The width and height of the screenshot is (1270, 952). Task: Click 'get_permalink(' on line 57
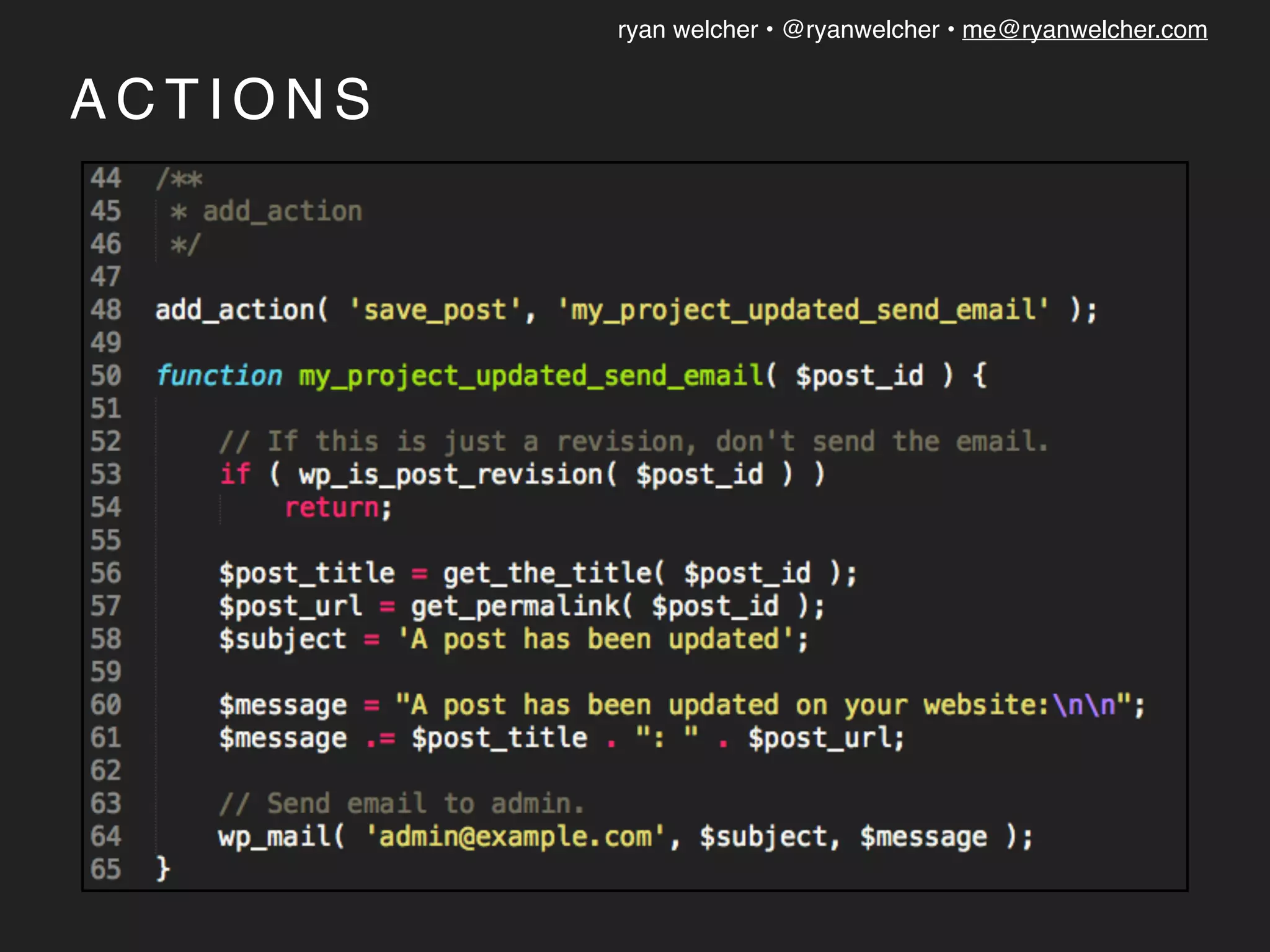coord(522,606)
